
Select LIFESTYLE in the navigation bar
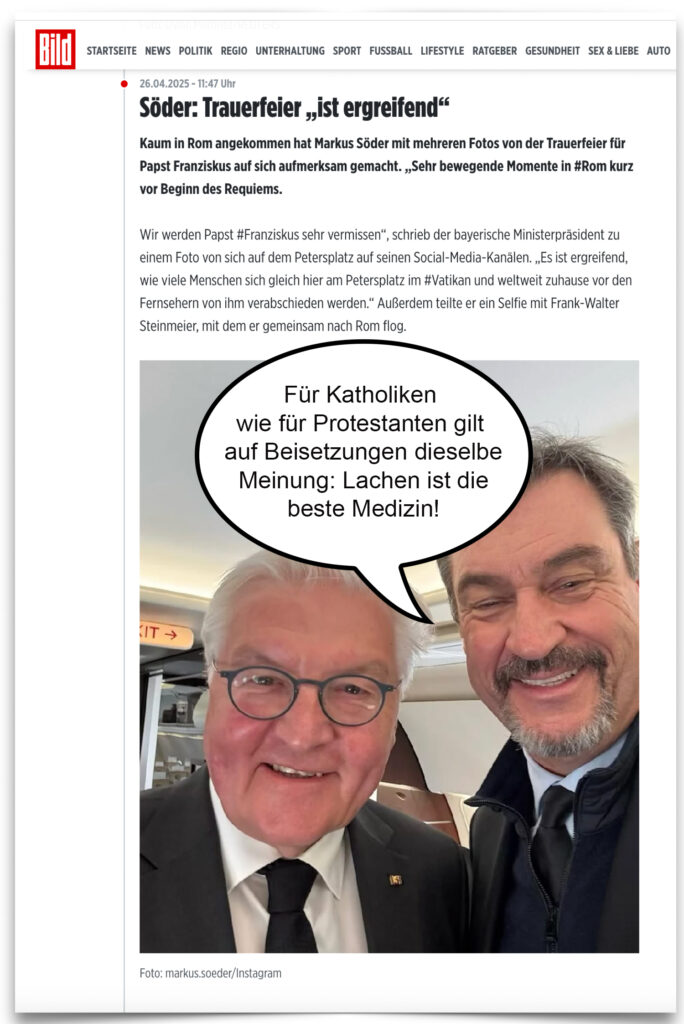click(442, 51)
